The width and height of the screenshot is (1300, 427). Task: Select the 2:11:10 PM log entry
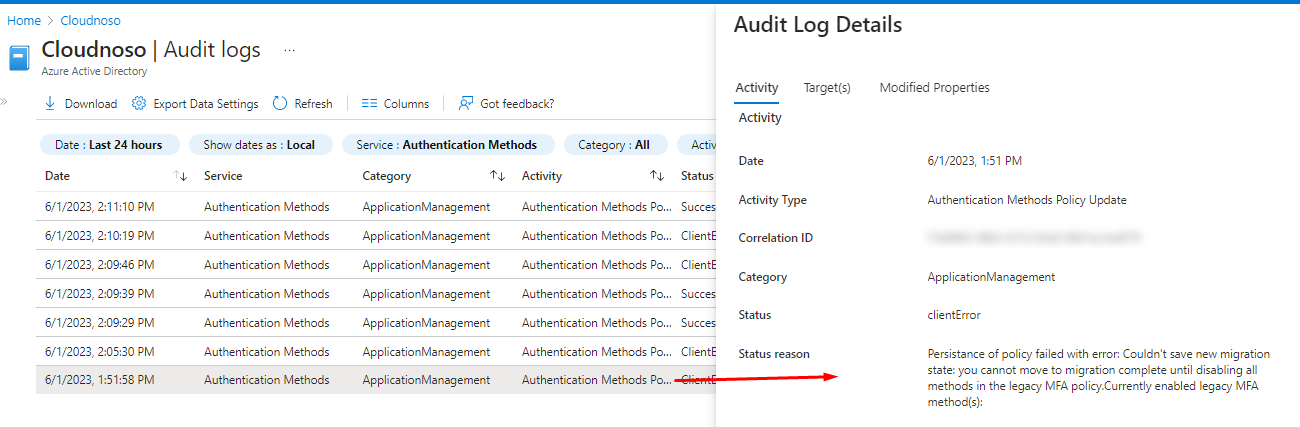point(100,207)
